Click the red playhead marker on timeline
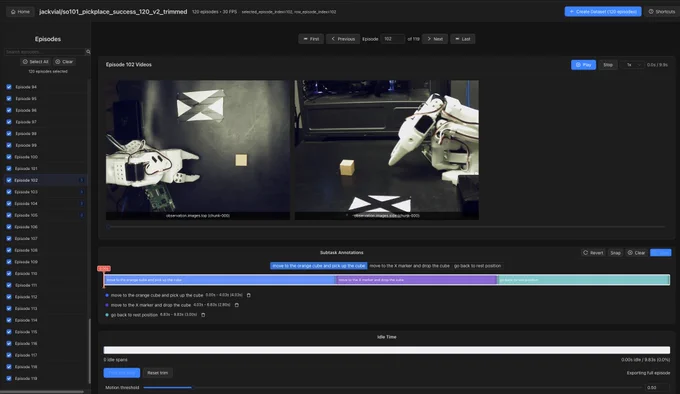 [x=104, y=269]
